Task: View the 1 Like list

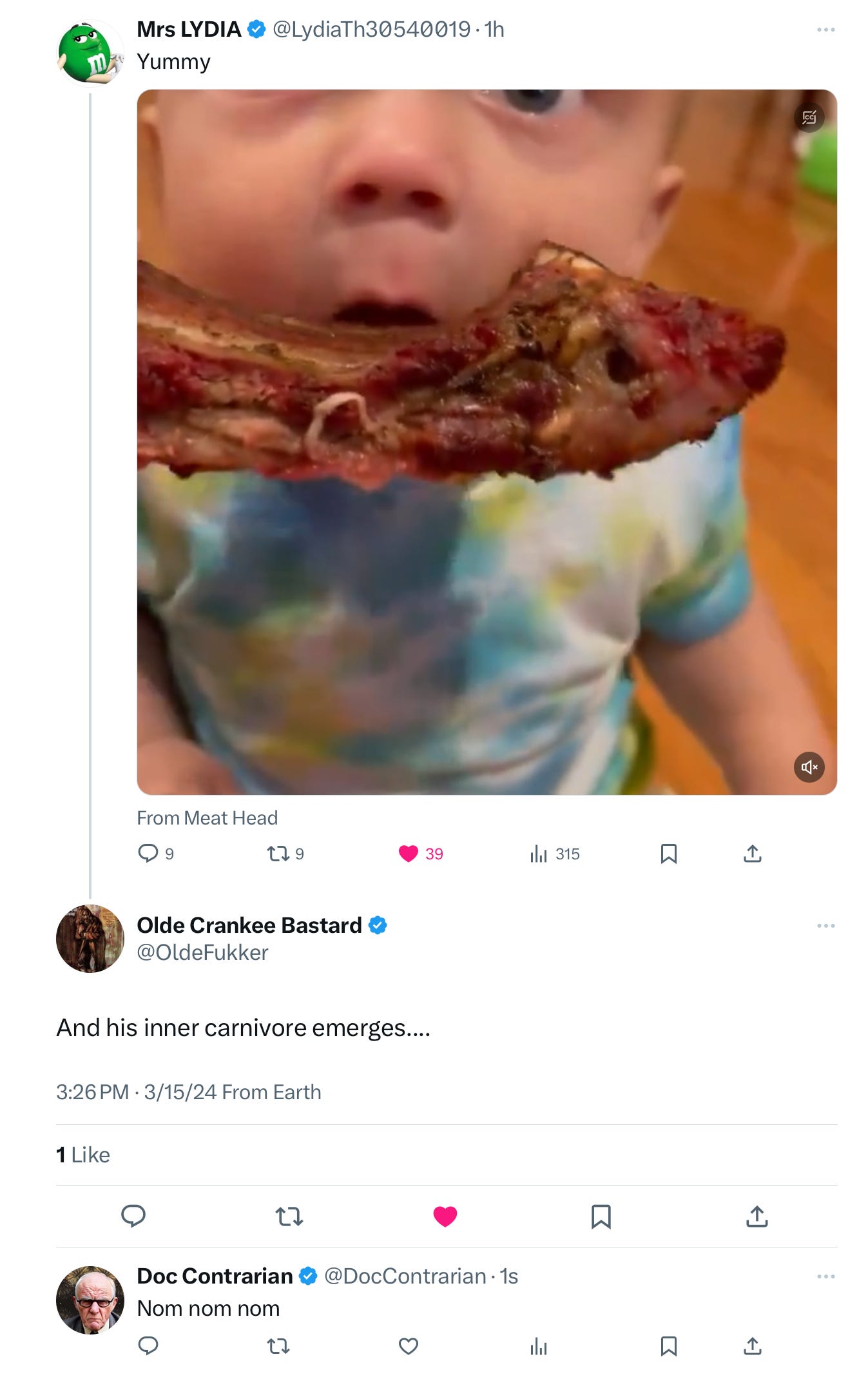Action: tap(83, 1155)
